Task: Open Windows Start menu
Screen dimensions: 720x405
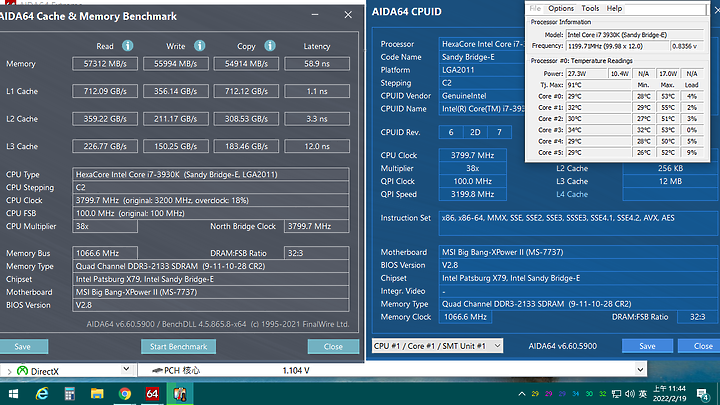Action: [x=13, y=394]
